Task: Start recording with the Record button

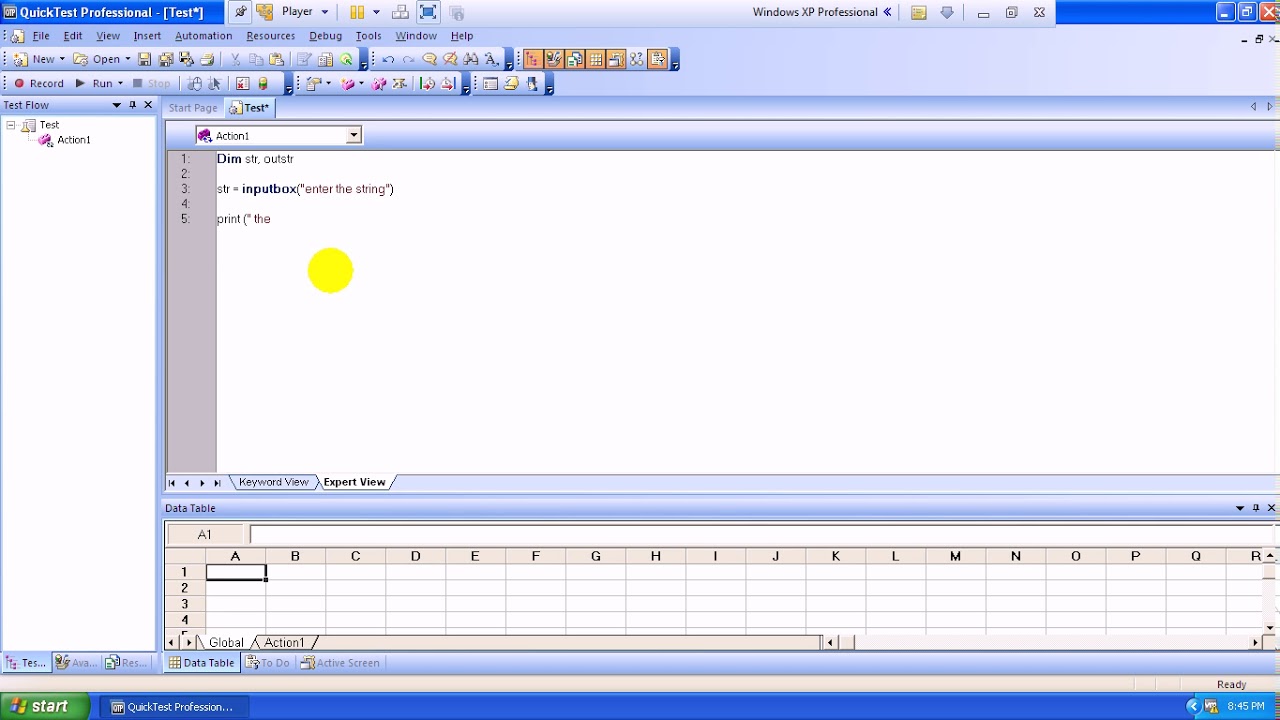Action: (x=38, y=84)
